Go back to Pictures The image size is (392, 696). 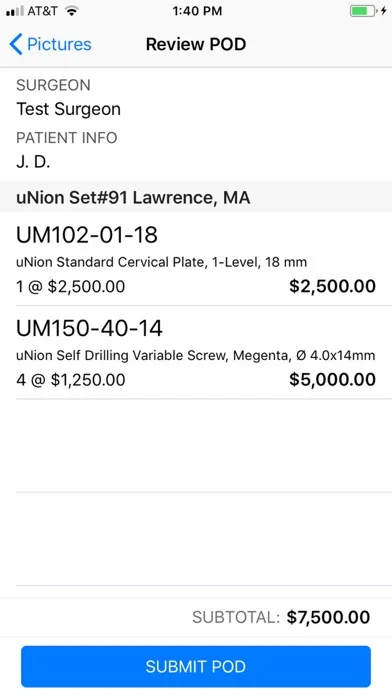(x=50, y=44)
